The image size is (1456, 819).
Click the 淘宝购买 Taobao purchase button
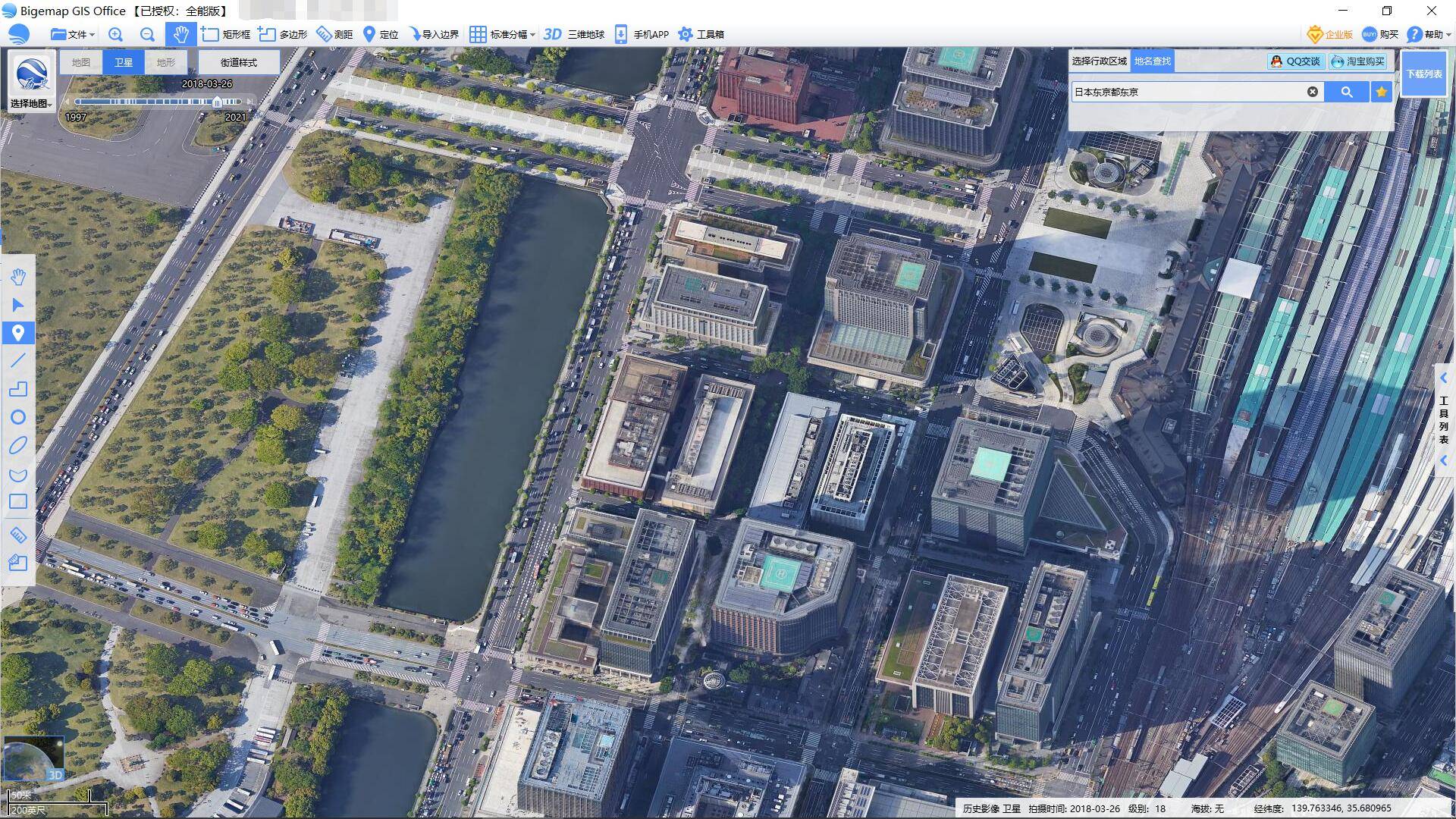point(1357,61)
